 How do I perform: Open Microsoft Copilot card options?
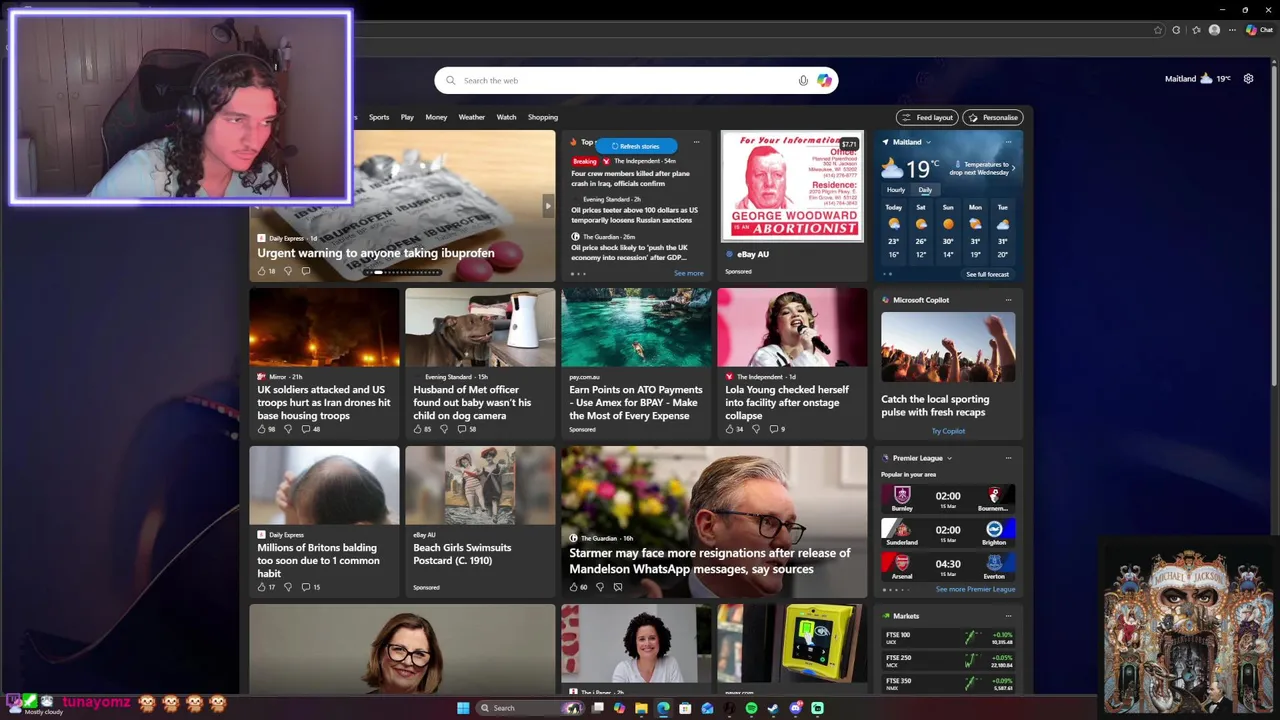pyautogui.click(x=1008, y=300)
